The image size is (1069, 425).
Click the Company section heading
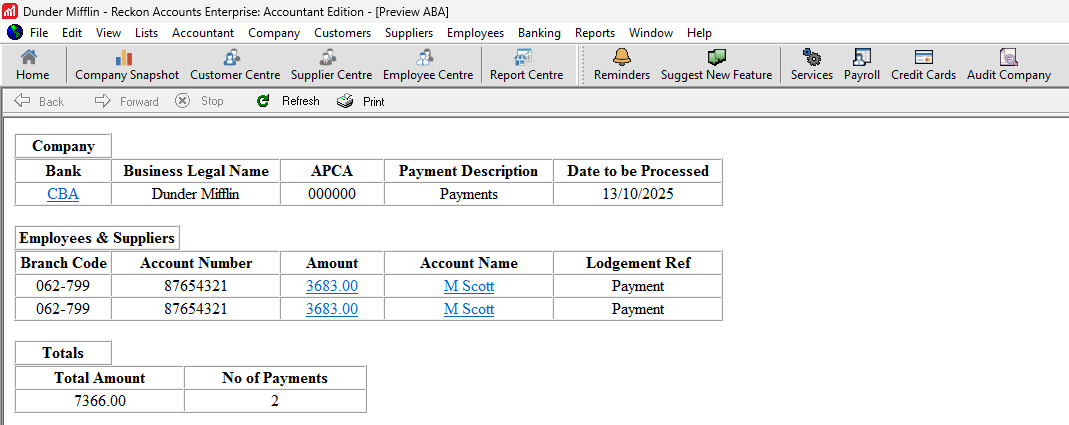63,145
